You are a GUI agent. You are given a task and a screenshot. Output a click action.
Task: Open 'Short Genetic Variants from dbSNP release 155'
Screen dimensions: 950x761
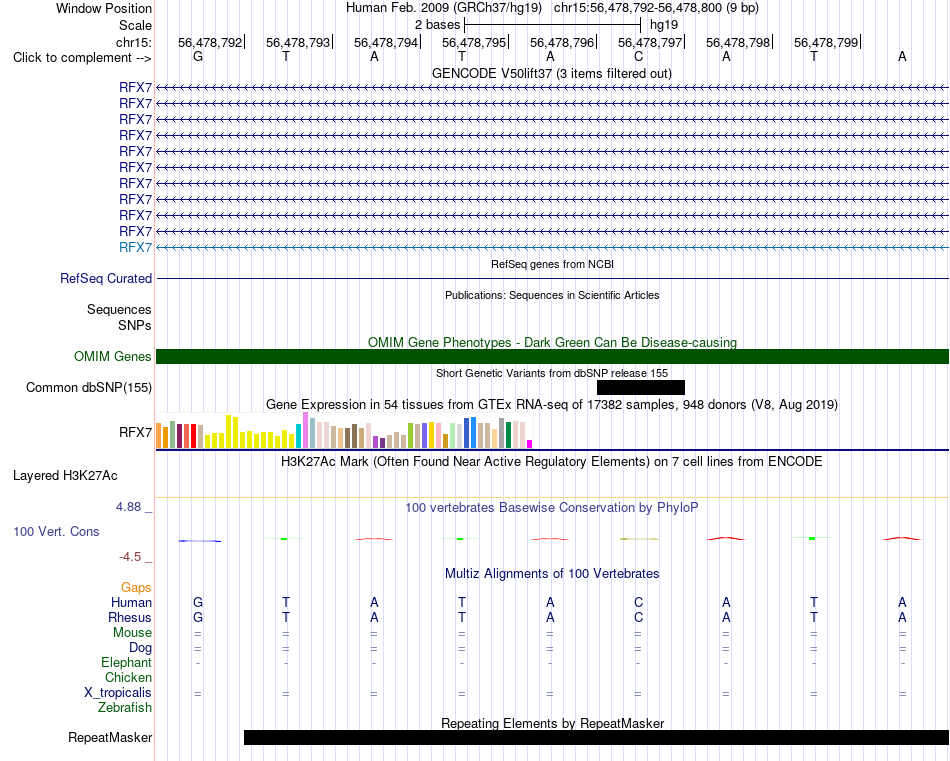pyautogui.click(x=552, y=373)
